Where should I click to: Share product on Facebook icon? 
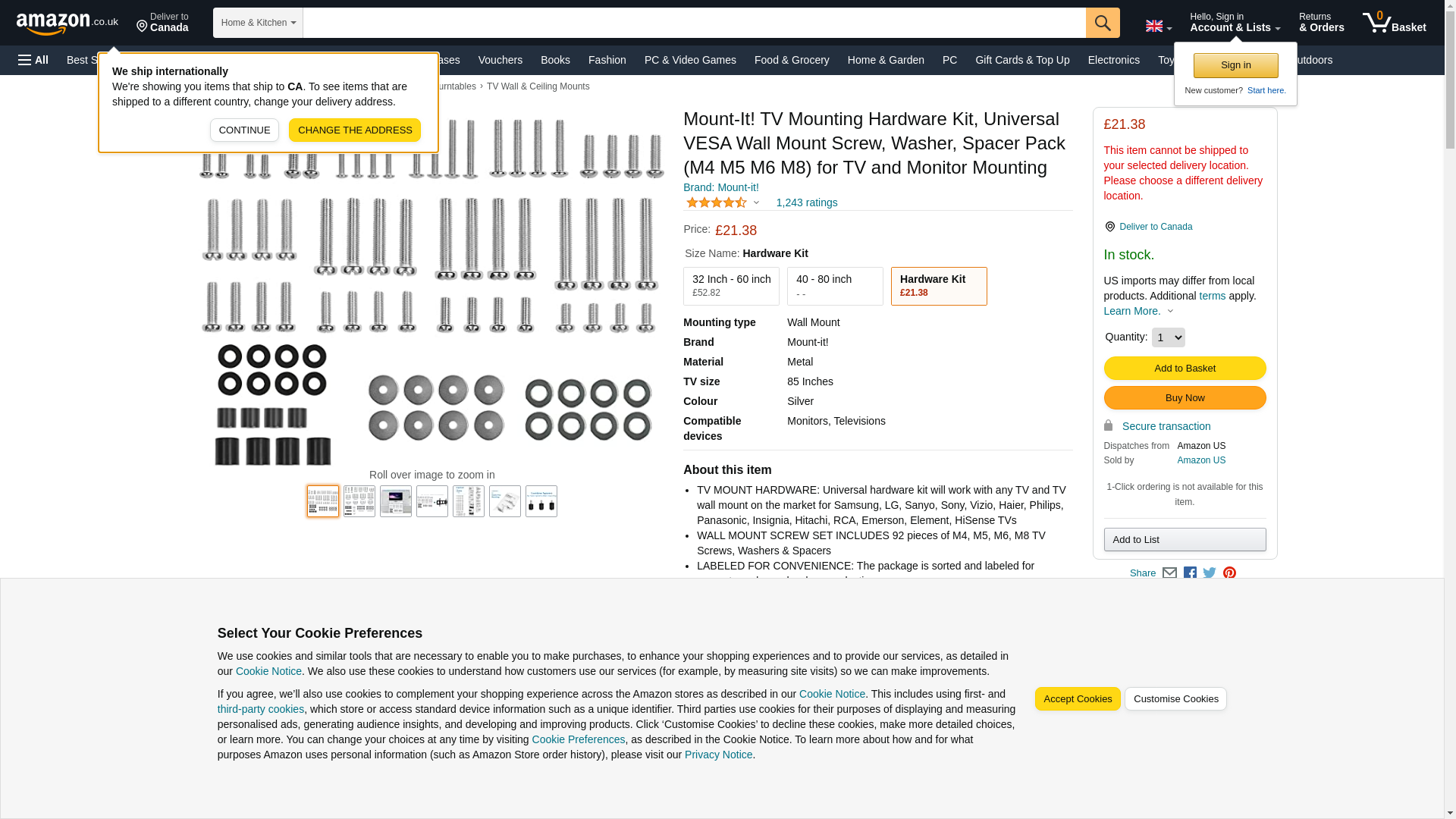[x=1190, y=573]
